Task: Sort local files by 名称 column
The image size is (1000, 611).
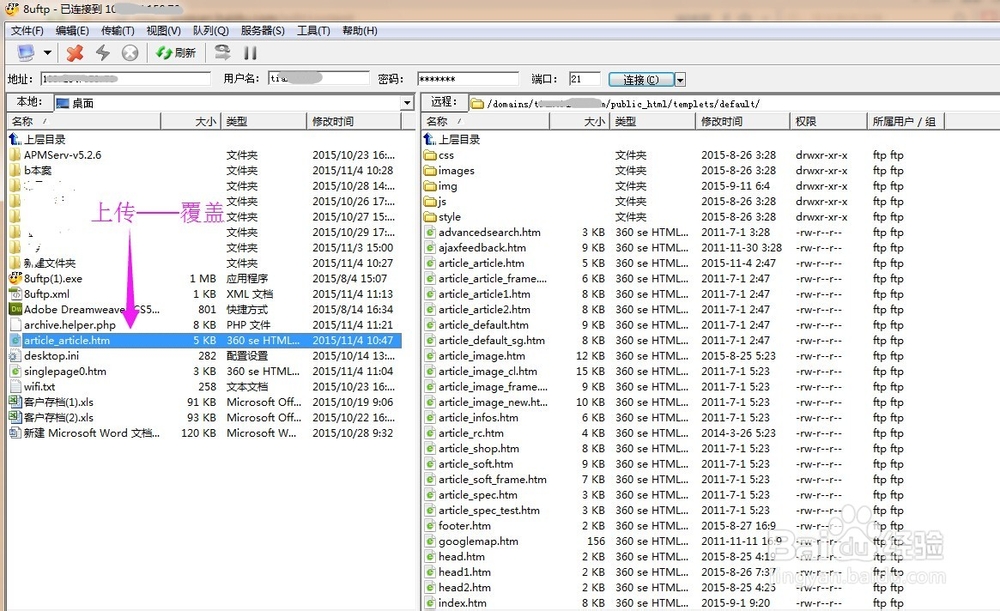Action: tap(84, 121)
